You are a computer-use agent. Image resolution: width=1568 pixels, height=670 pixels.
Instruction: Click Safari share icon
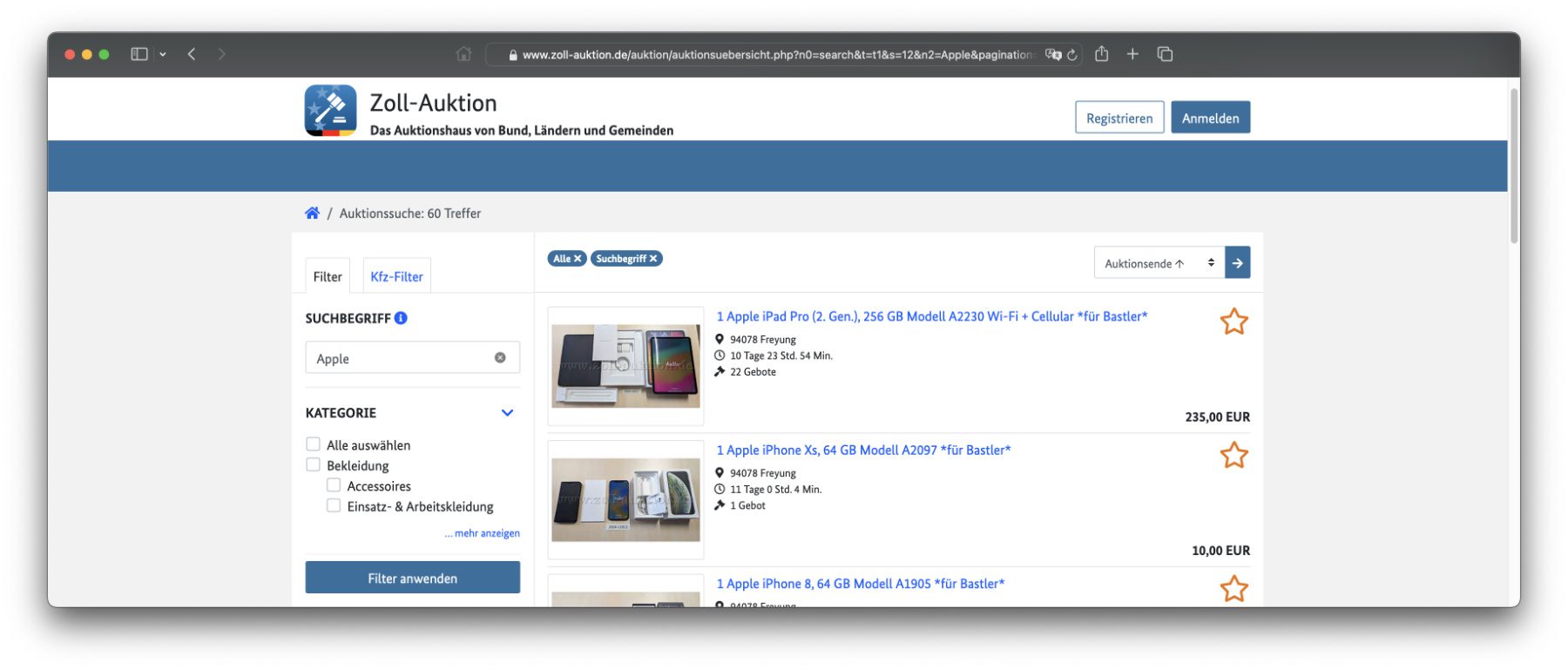[x=1101, y=54]
